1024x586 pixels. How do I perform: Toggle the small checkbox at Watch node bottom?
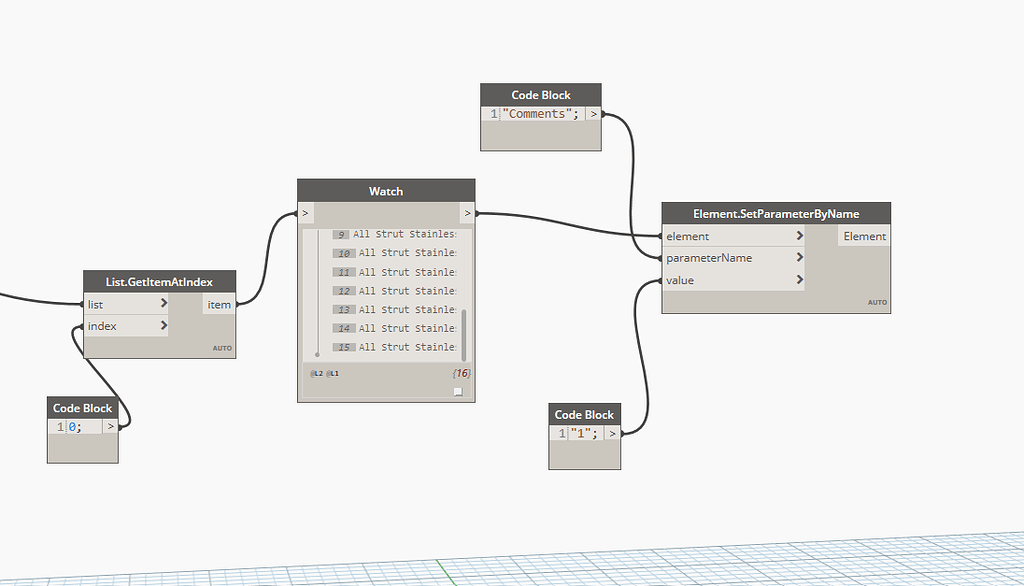(458, 392)
